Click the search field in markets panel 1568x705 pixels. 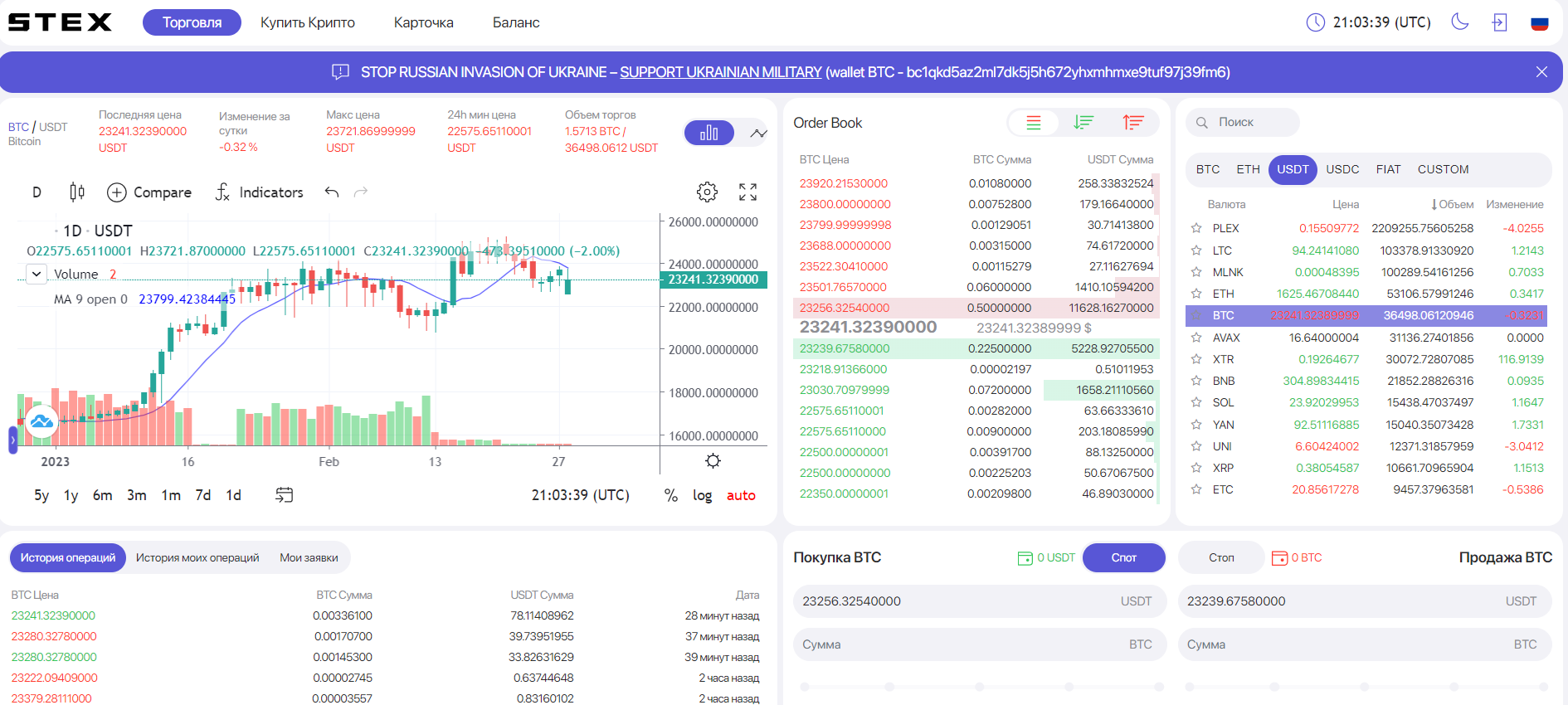click(x=1243, y=122)
